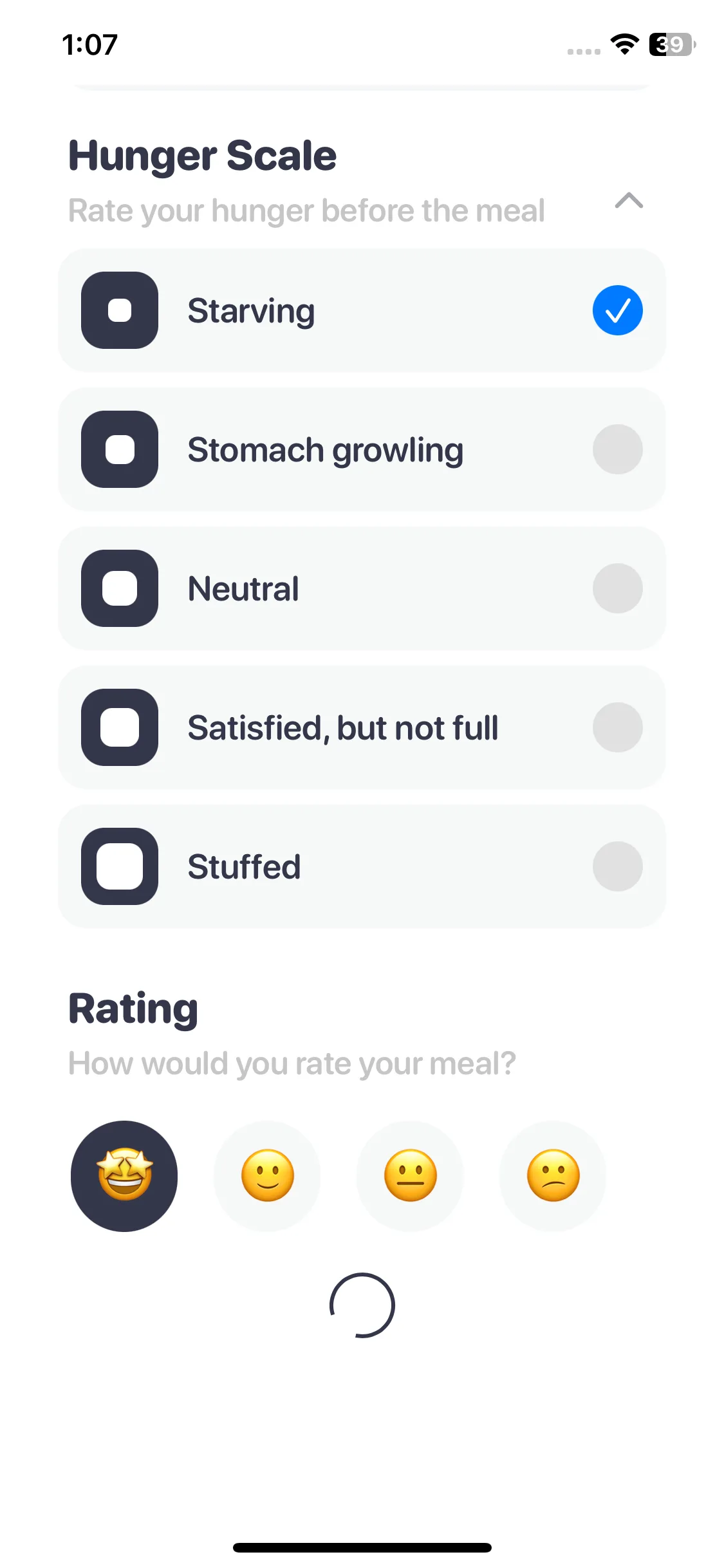
Task: Choose the Satisfied, but not full option
Action: 343,728
